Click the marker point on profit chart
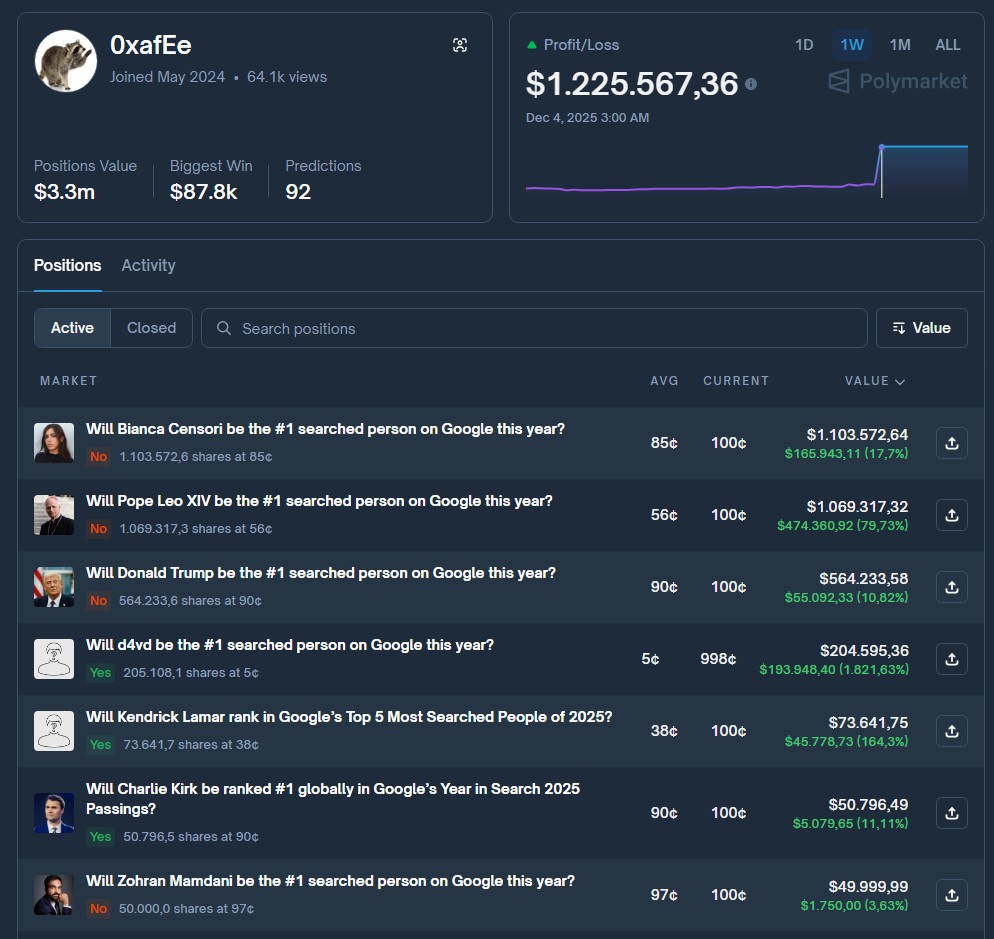 point(881,147)
